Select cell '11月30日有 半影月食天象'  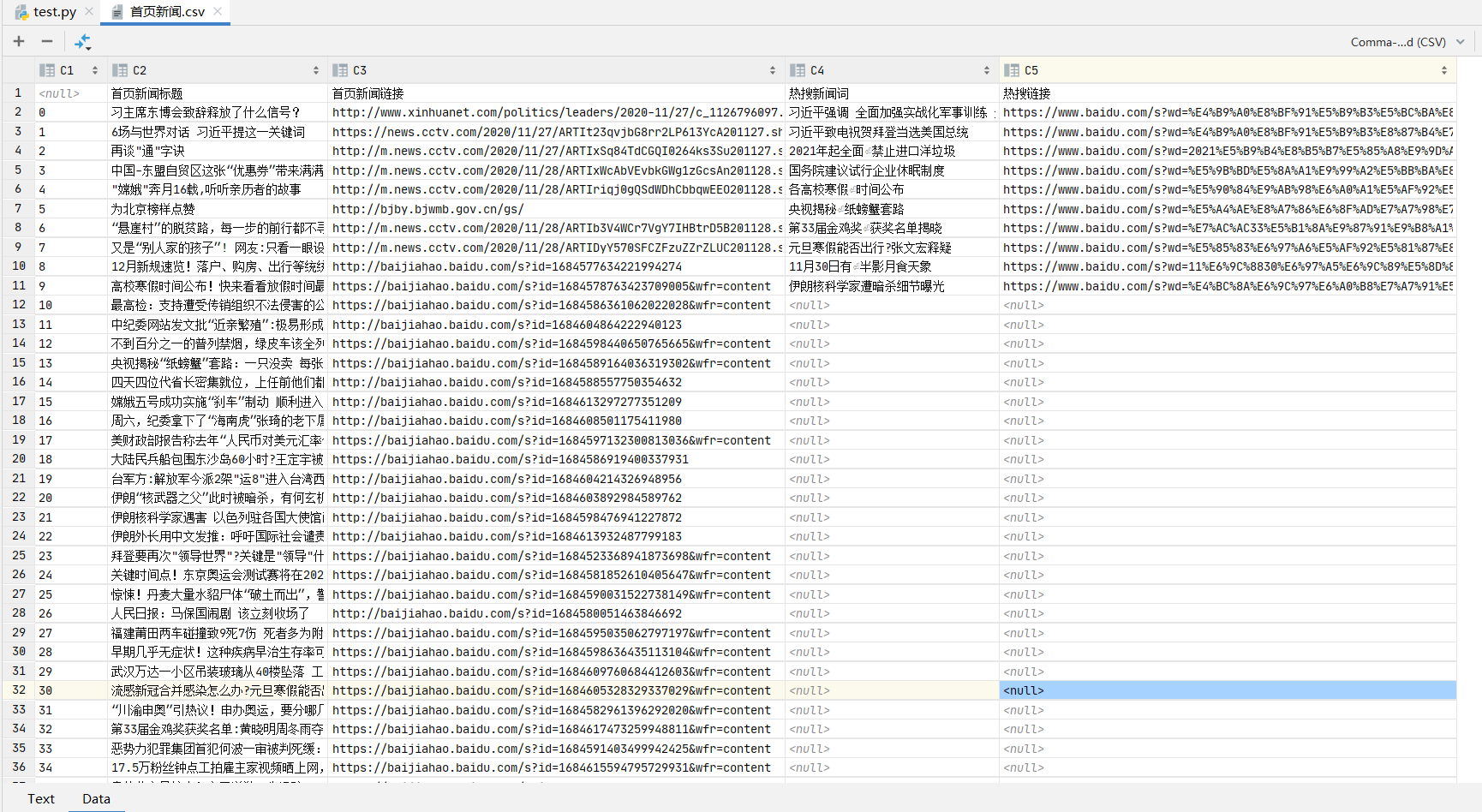891,266
